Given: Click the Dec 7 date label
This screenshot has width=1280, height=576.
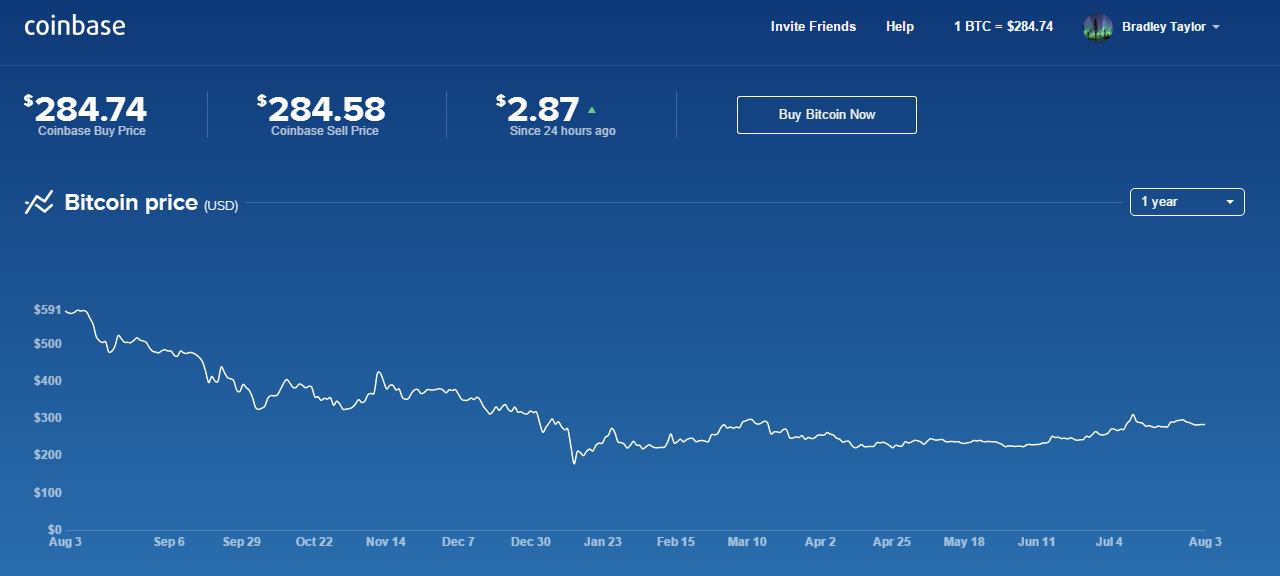Looking at the screenshot, I should [x=458, y=542].
